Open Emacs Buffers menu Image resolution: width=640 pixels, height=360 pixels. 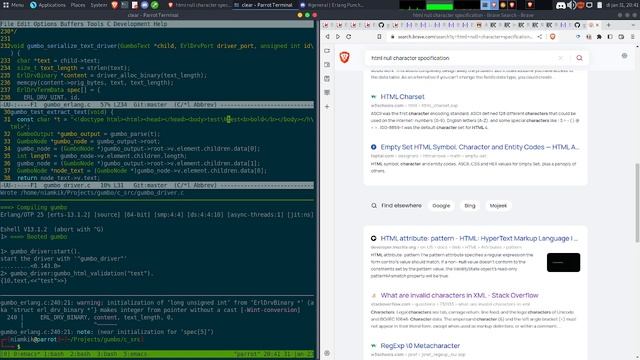72,24
